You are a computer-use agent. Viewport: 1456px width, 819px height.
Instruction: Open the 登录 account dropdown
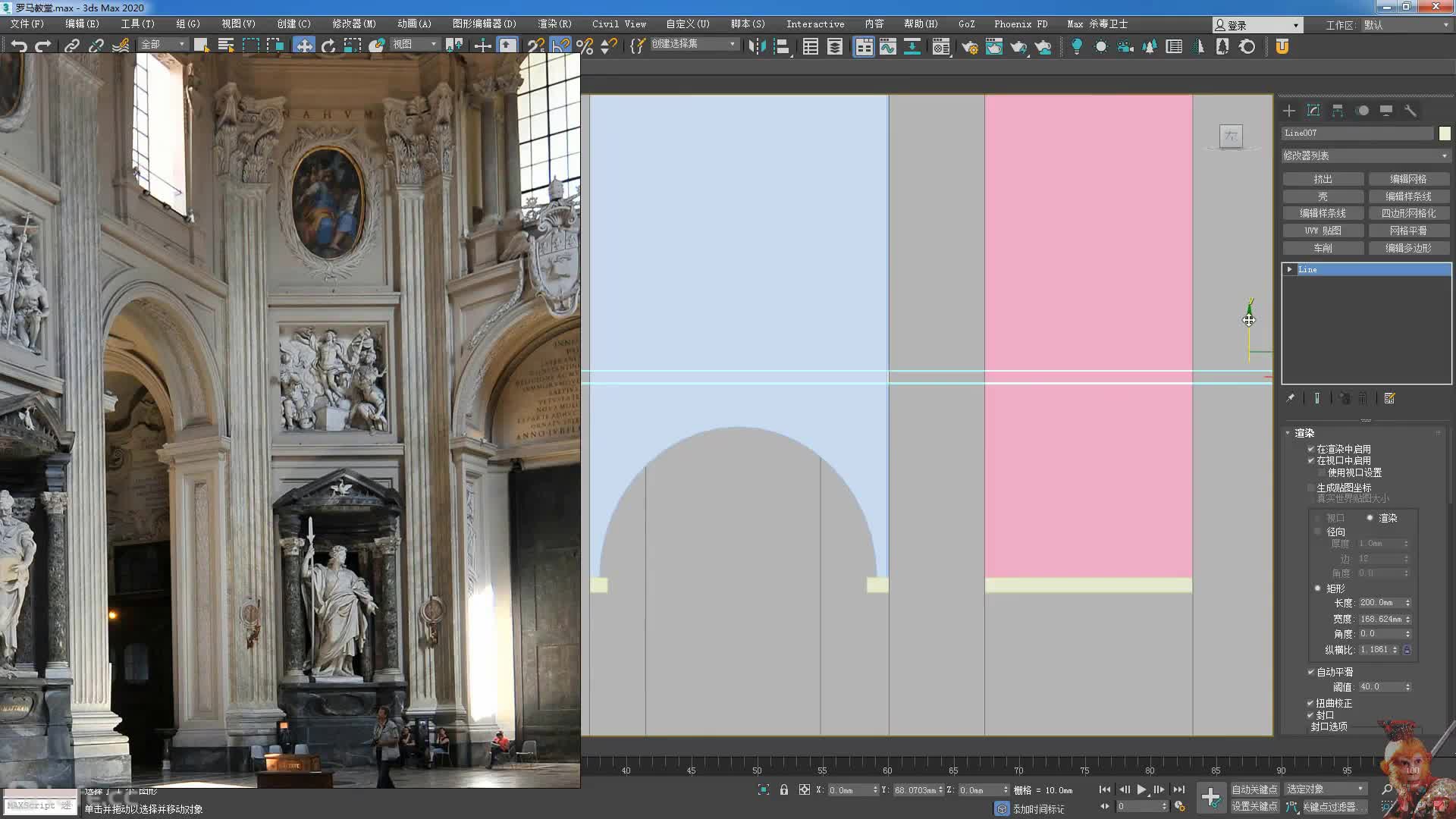click(1257, 25)
